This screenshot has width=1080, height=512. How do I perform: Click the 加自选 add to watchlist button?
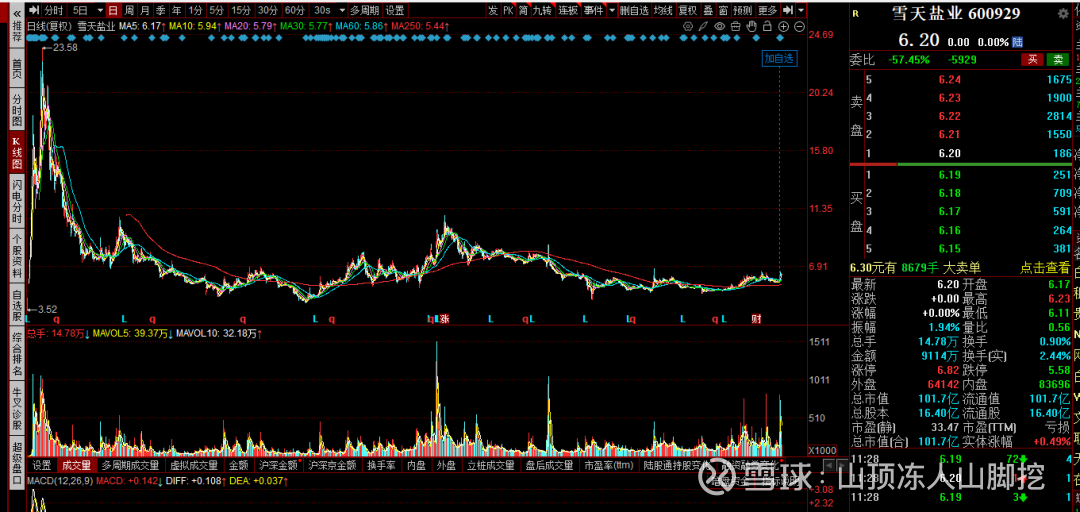click(779, 59)
